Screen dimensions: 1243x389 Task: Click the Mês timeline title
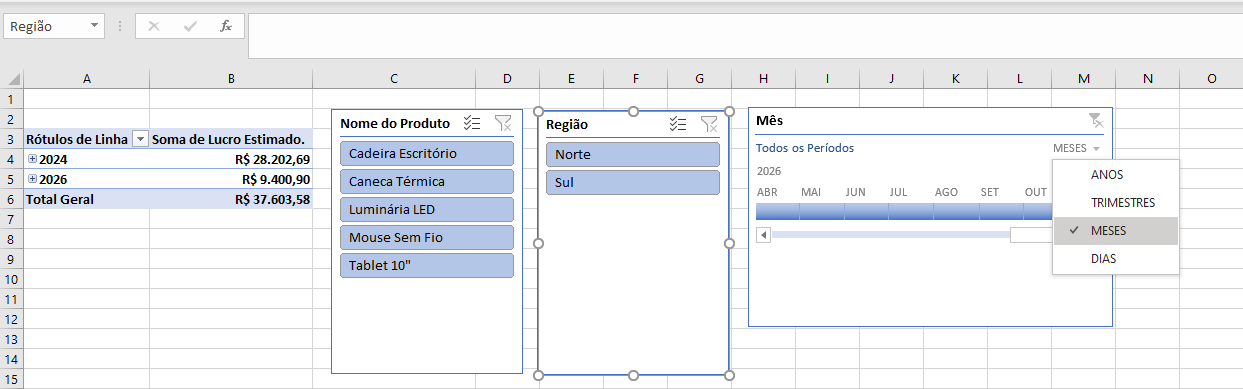coord(769,121)
